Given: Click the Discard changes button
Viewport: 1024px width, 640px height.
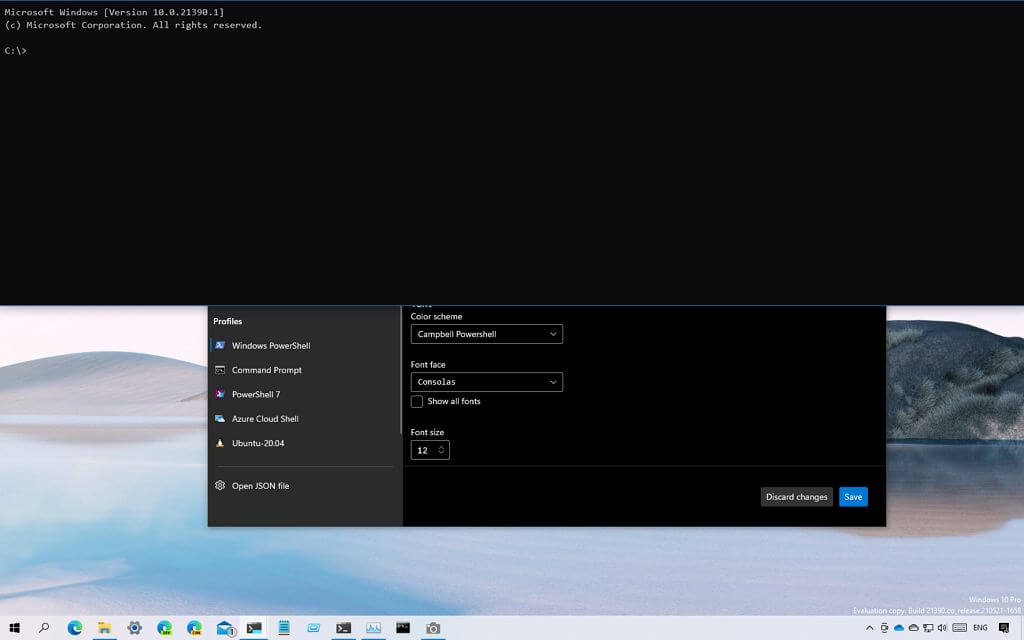Looking at the screenshot, I should pos(796,496).
